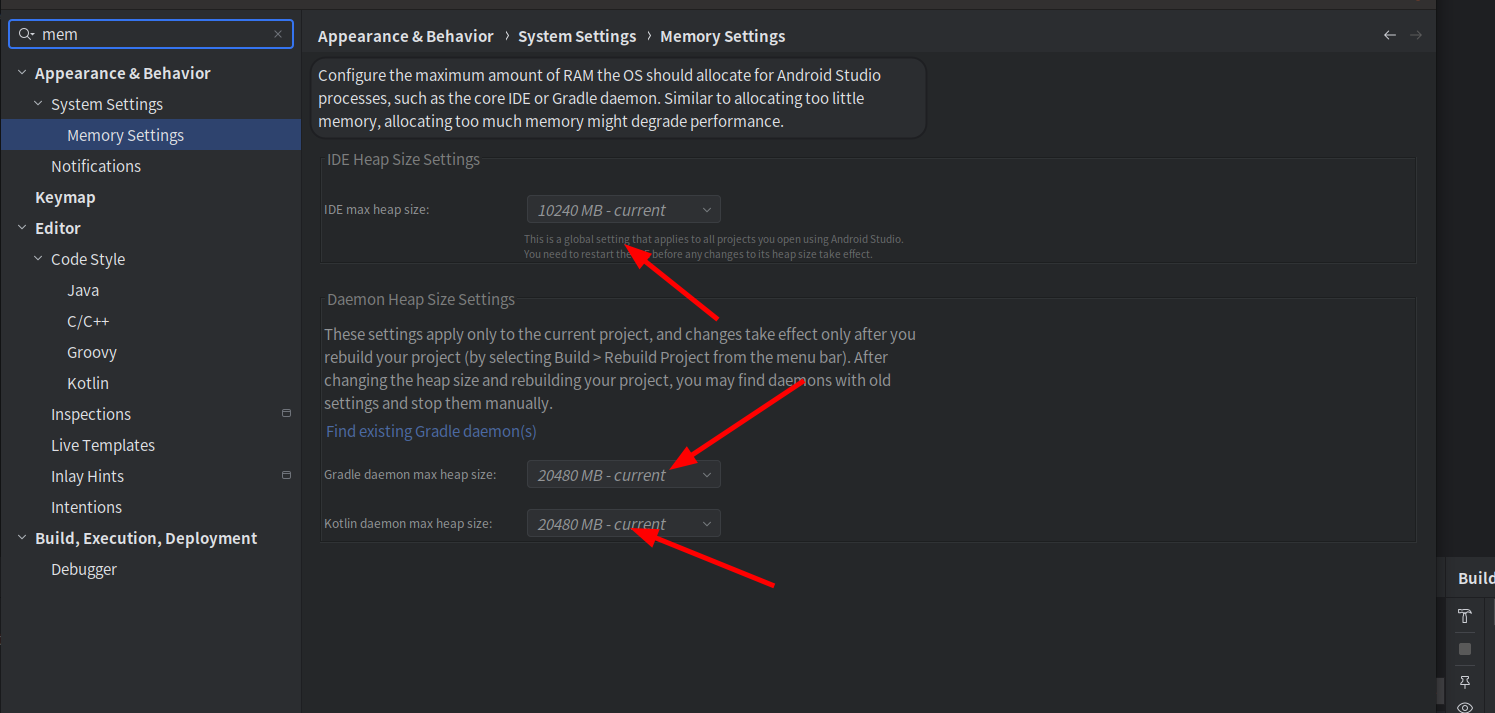
Task: Click the hammer build icon in Build panel
Action: (1465, 616)
